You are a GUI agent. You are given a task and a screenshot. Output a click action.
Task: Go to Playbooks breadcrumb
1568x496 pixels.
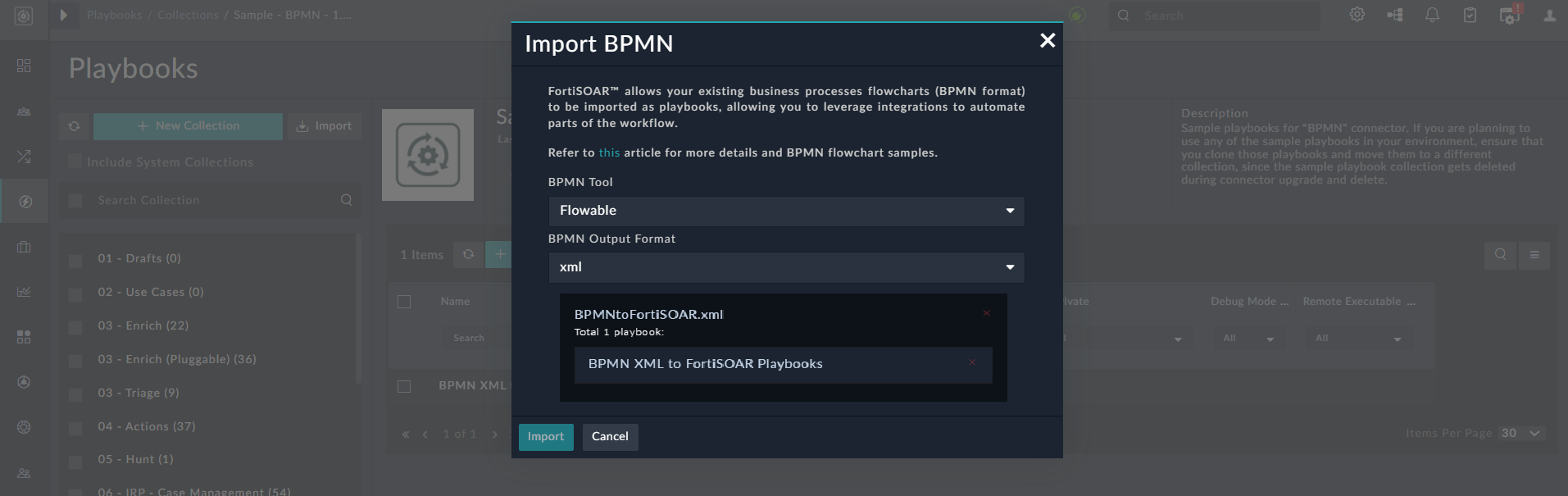tap(114, 15)
